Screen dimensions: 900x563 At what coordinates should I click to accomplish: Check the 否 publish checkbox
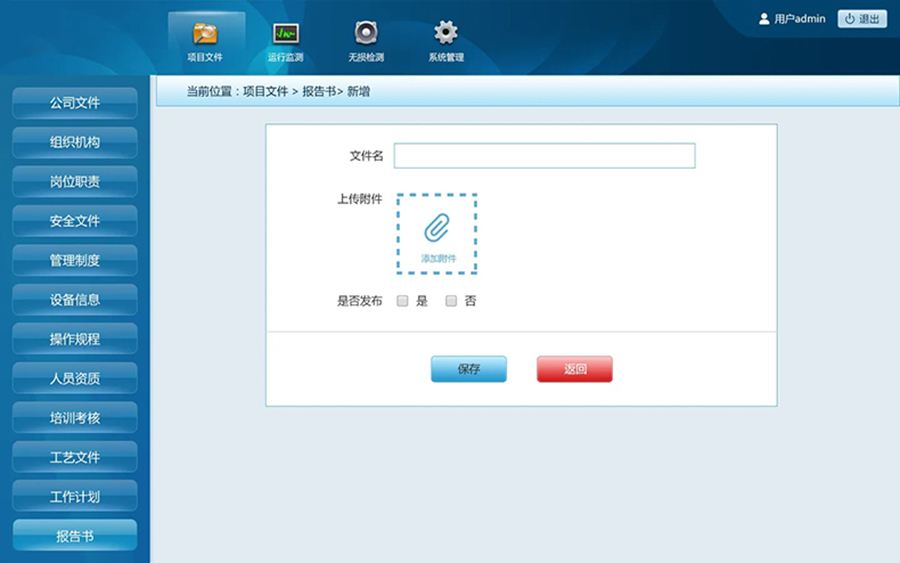click(x=451, y=301)
